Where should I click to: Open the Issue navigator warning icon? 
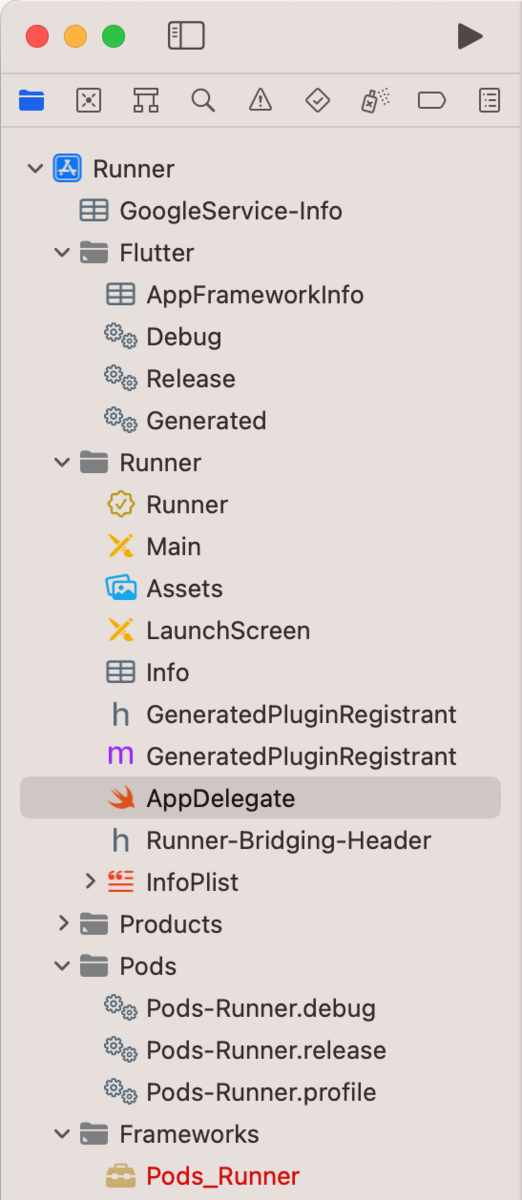click(260, 100)
